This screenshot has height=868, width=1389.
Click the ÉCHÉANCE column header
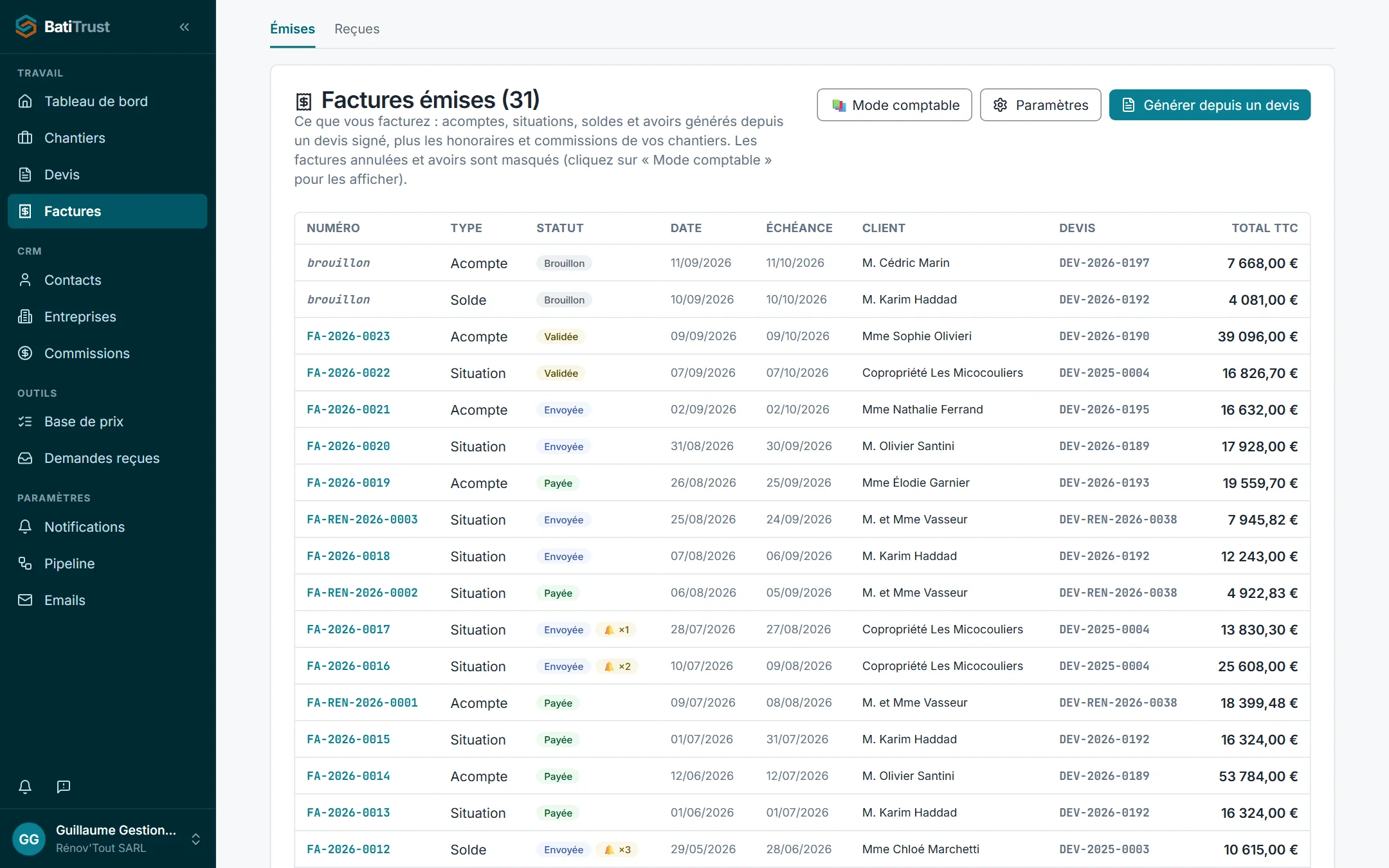tap(799, 228)
